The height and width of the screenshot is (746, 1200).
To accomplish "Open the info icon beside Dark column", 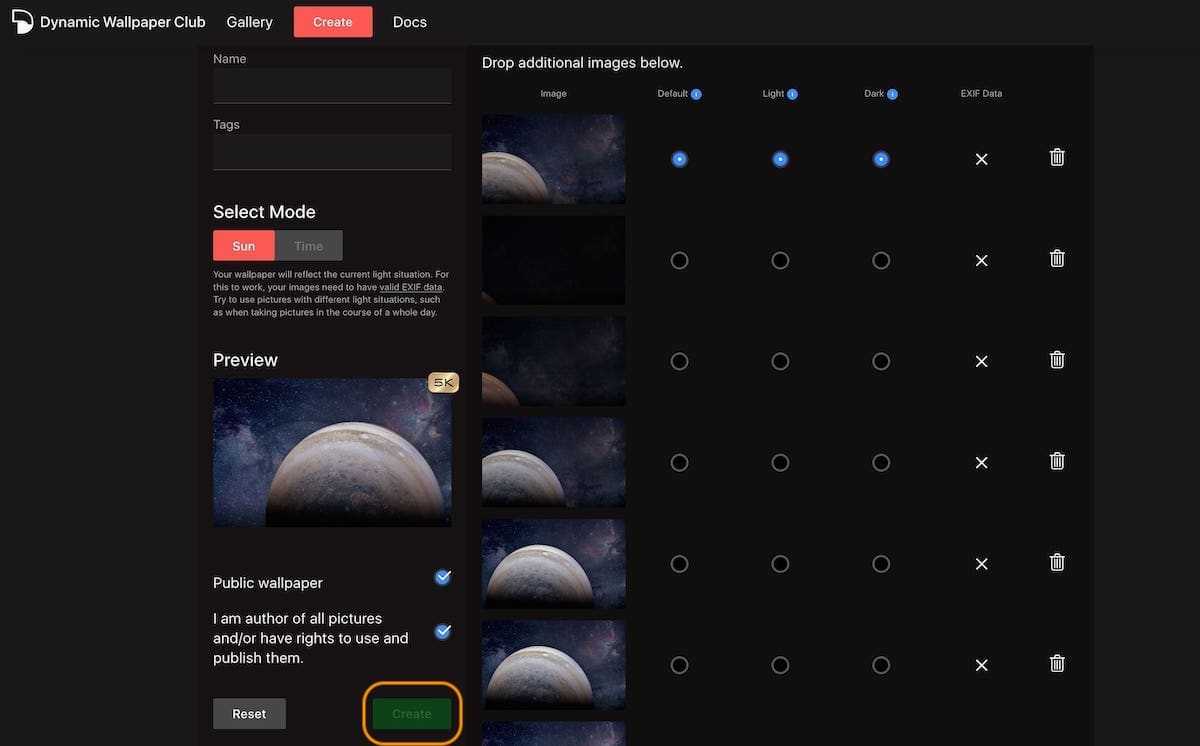I will [x=892, y=94].
